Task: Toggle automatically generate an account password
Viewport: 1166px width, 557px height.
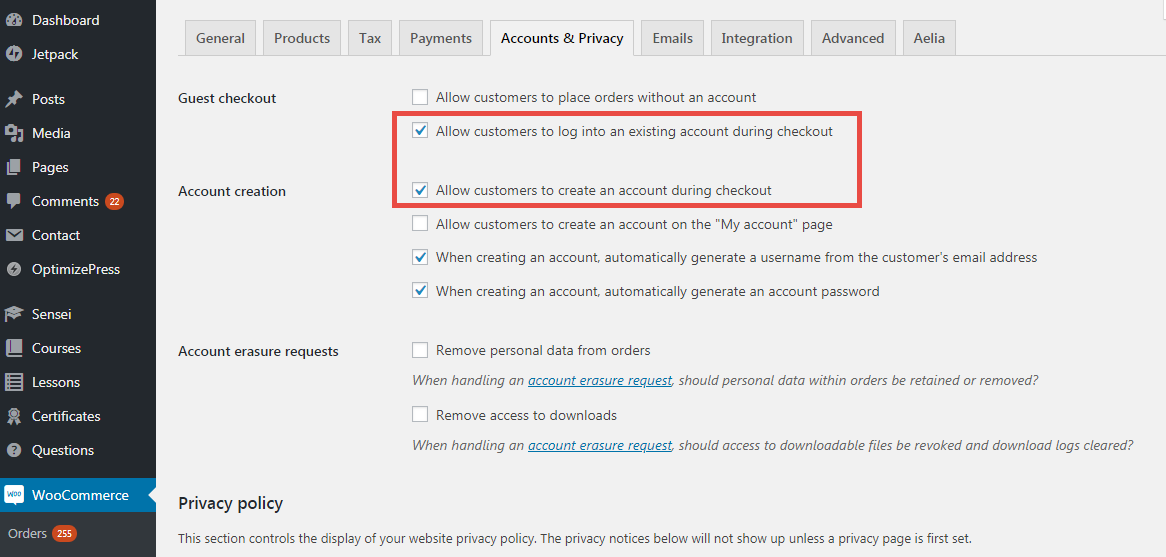Action: pyautogui.click(x=420, y=291)
